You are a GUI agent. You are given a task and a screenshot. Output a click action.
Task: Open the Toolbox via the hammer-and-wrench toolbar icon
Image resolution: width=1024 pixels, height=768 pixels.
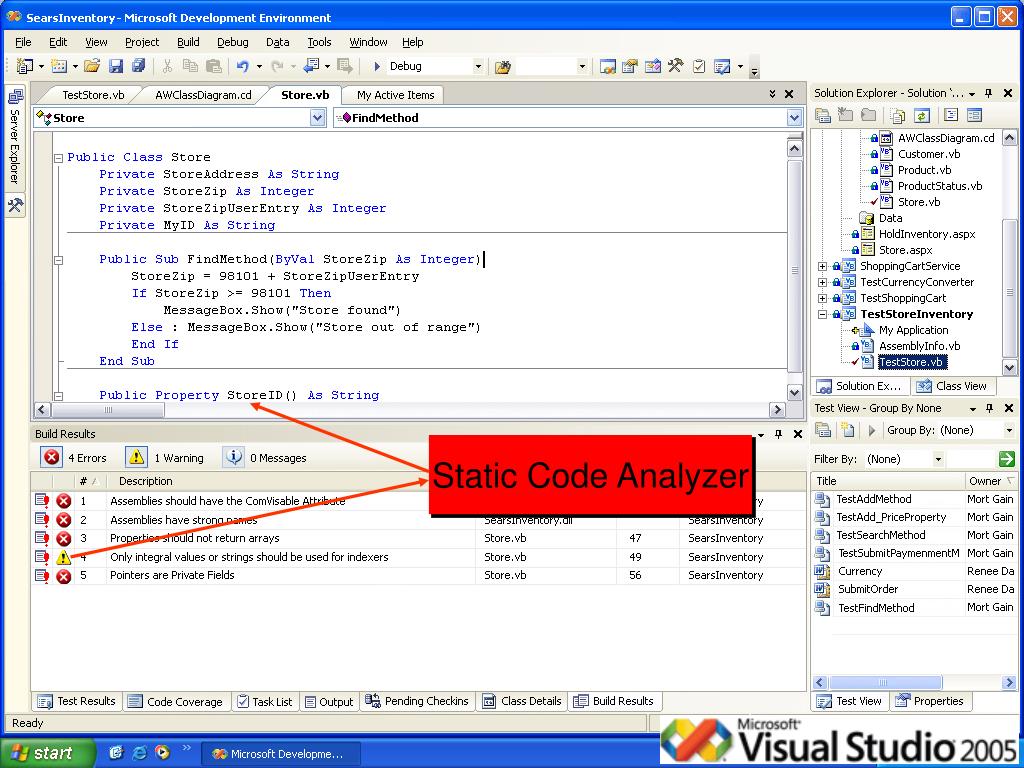[x=675, y=66]
